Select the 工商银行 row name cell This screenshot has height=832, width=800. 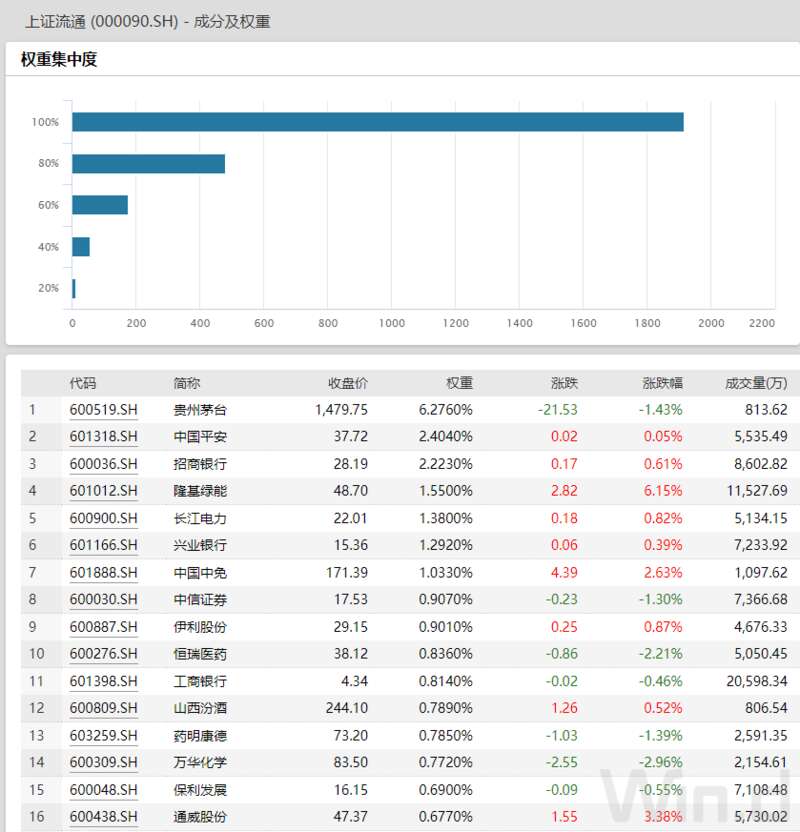200,681
